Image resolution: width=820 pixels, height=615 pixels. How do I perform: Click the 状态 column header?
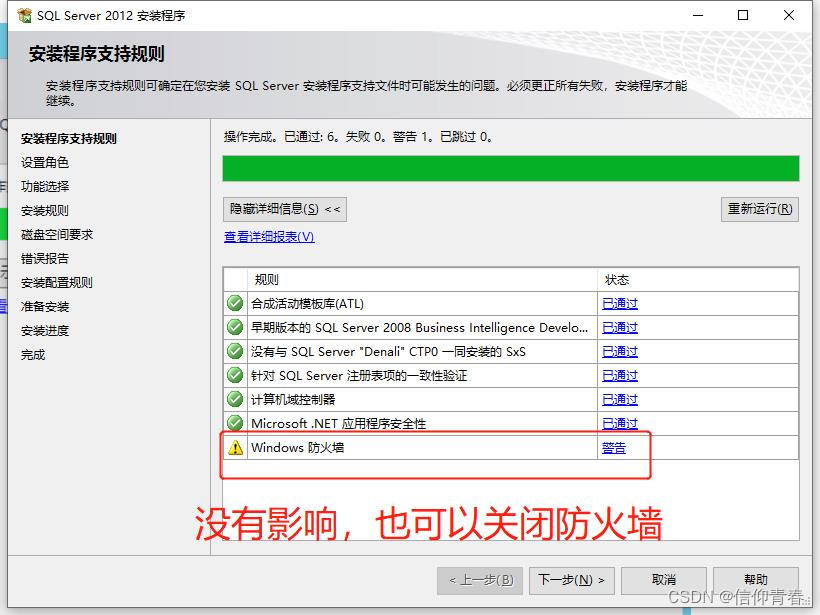pos(698,280)
